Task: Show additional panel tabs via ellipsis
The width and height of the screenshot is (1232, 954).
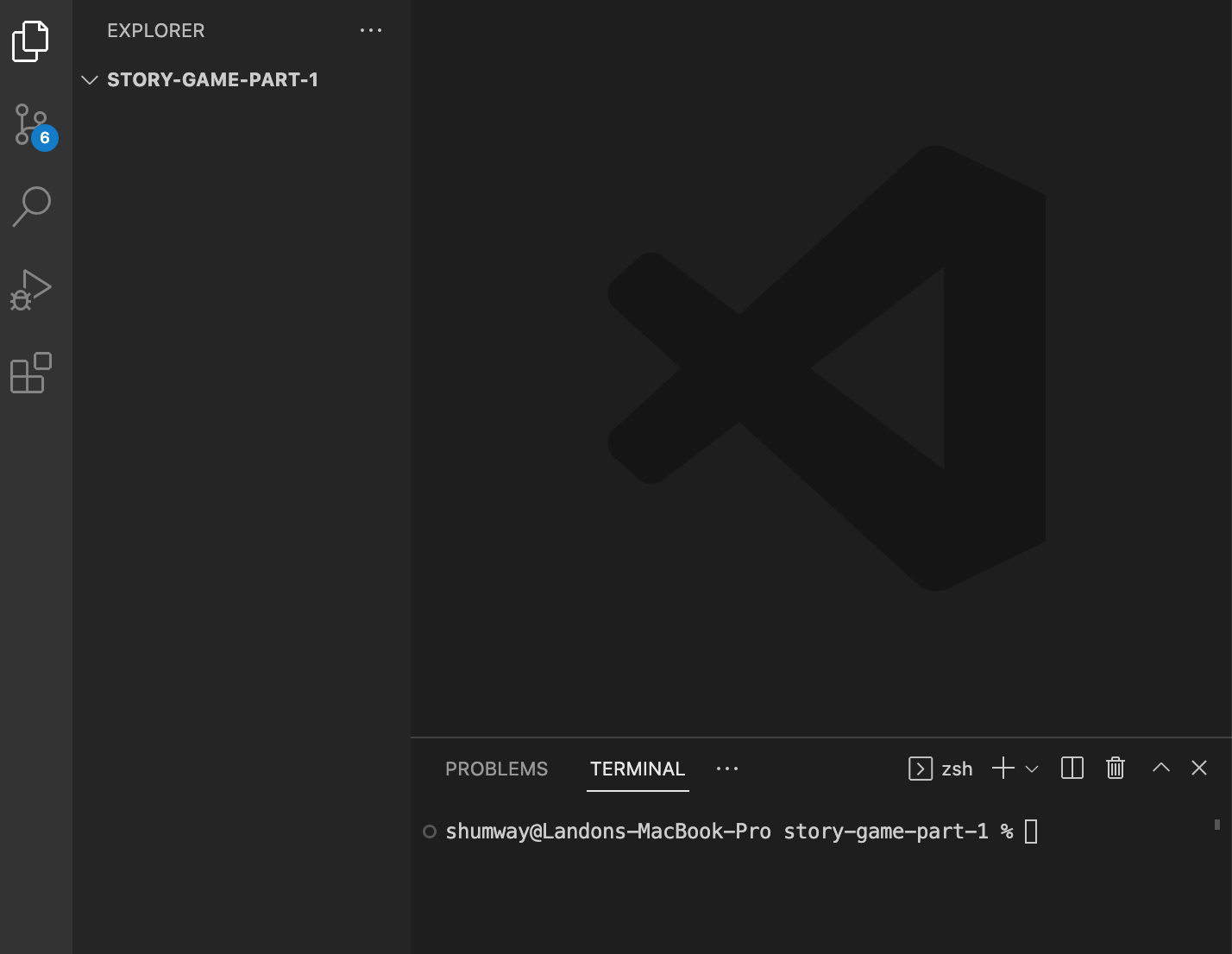Action: click(727, 769)
